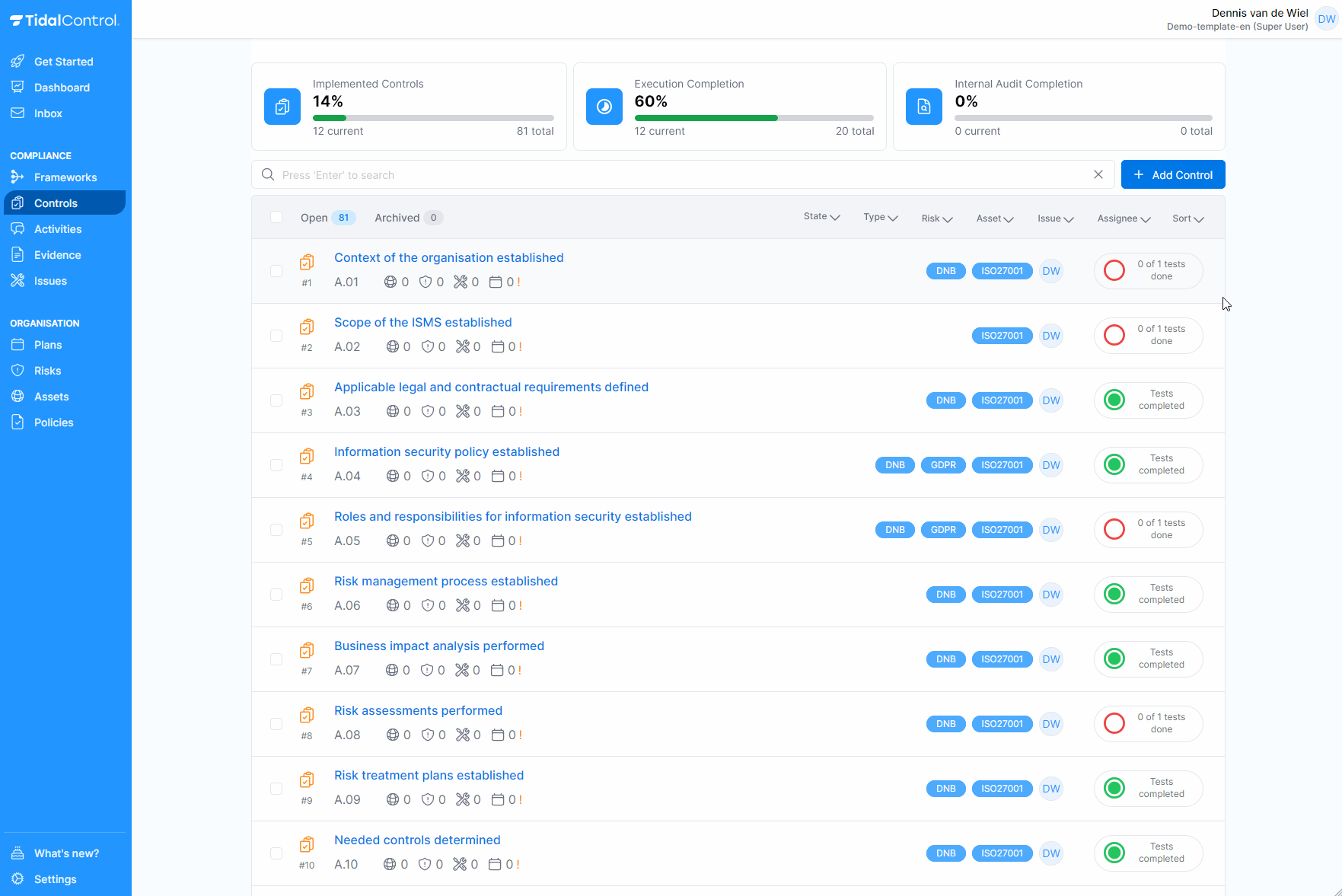Image resolution: width=1342 pixels, height=896 pixels.
Task: Open the Inbox
Action: point(47,113)
